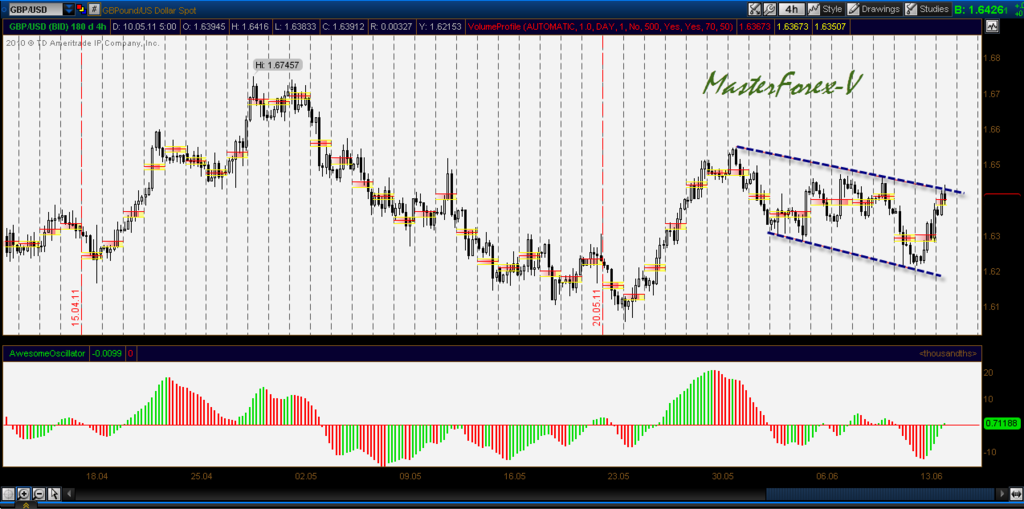Image resolution: width=1024 pixels, height=509 pixels.
Task: Click the Drawings menu label
Action: coord(881,9)
